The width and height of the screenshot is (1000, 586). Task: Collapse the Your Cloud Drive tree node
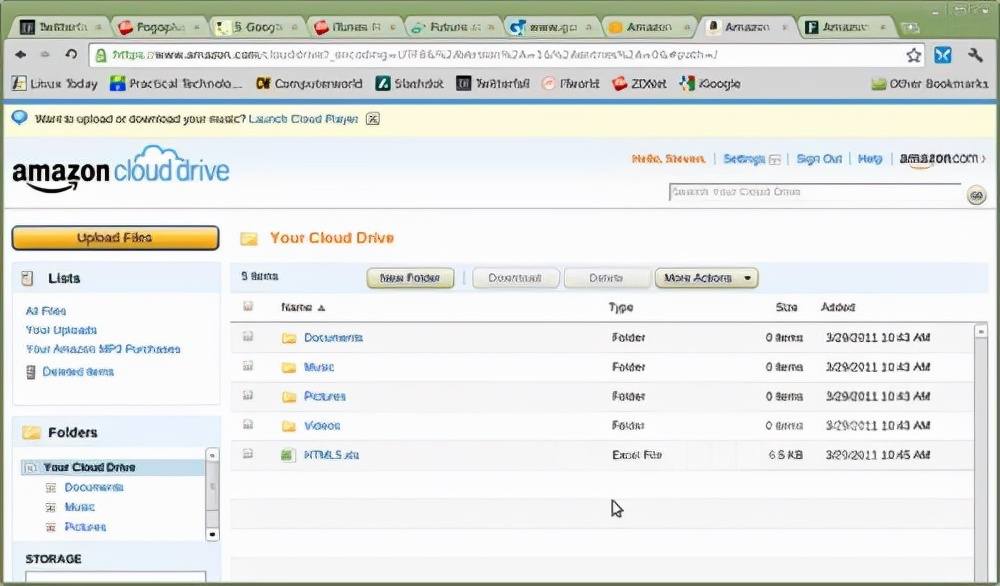29,468
